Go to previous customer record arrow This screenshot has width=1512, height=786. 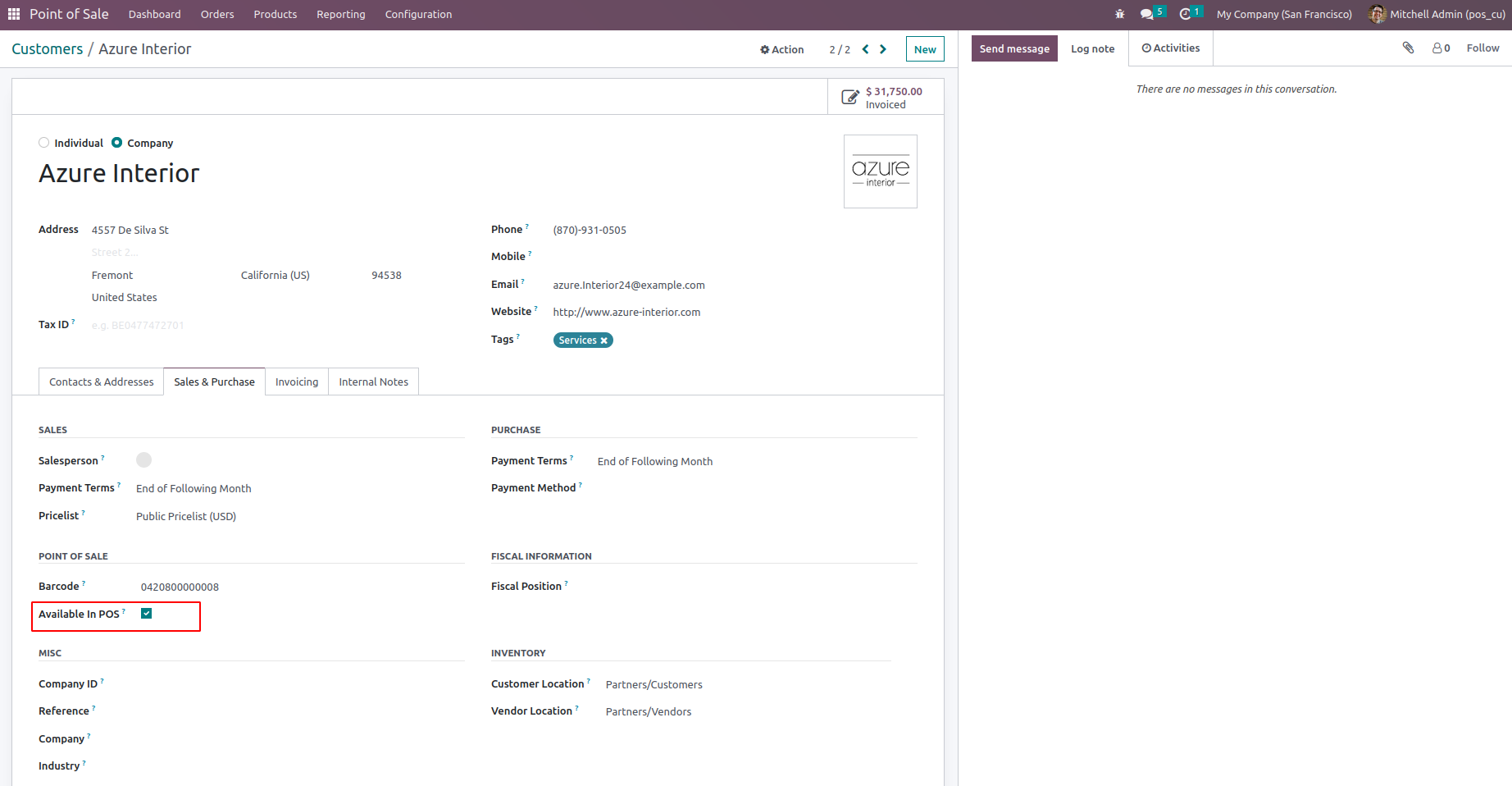click(x=866, y=49)
